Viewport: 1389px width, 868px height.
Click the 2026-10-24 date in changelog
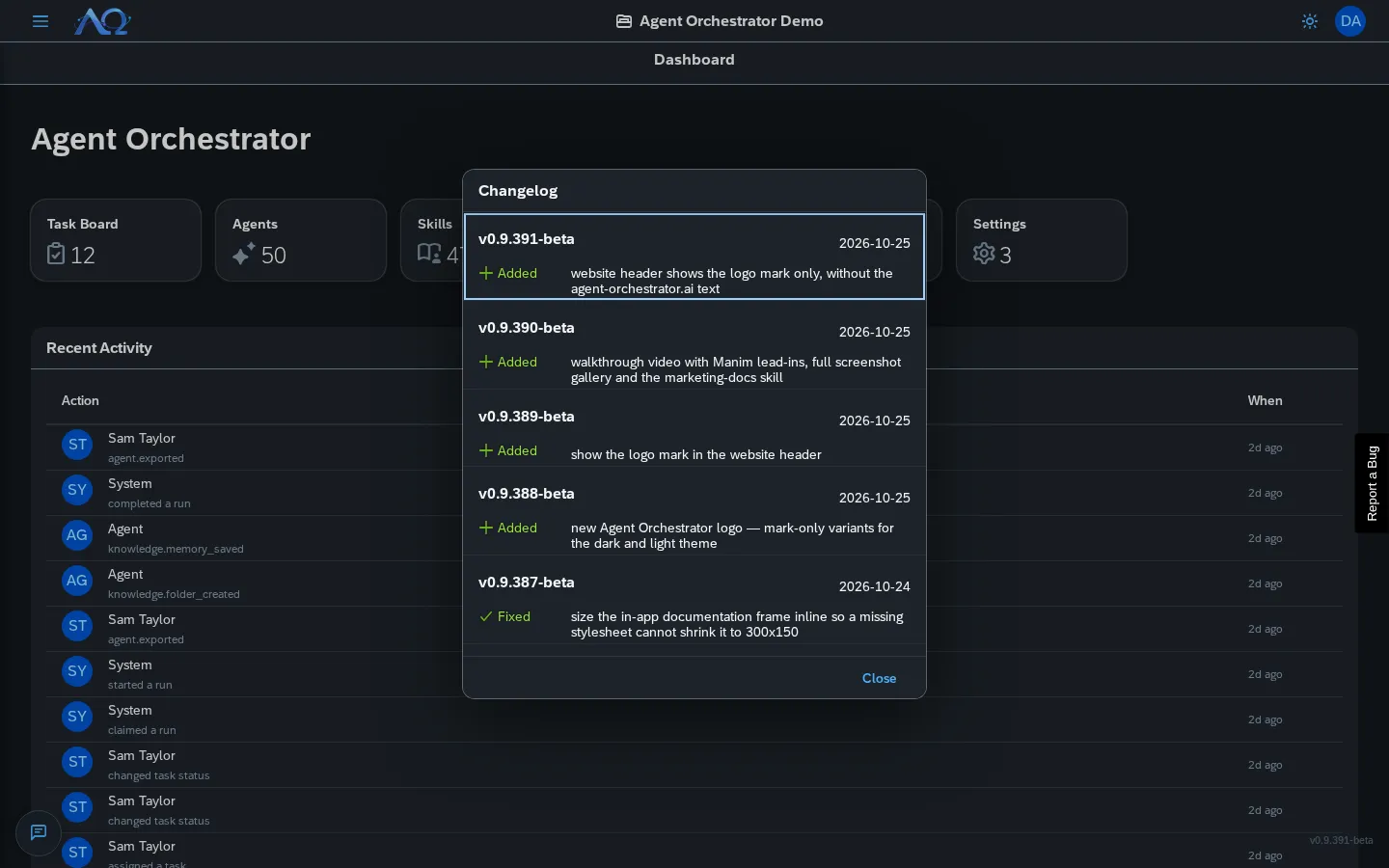[875, 586]
